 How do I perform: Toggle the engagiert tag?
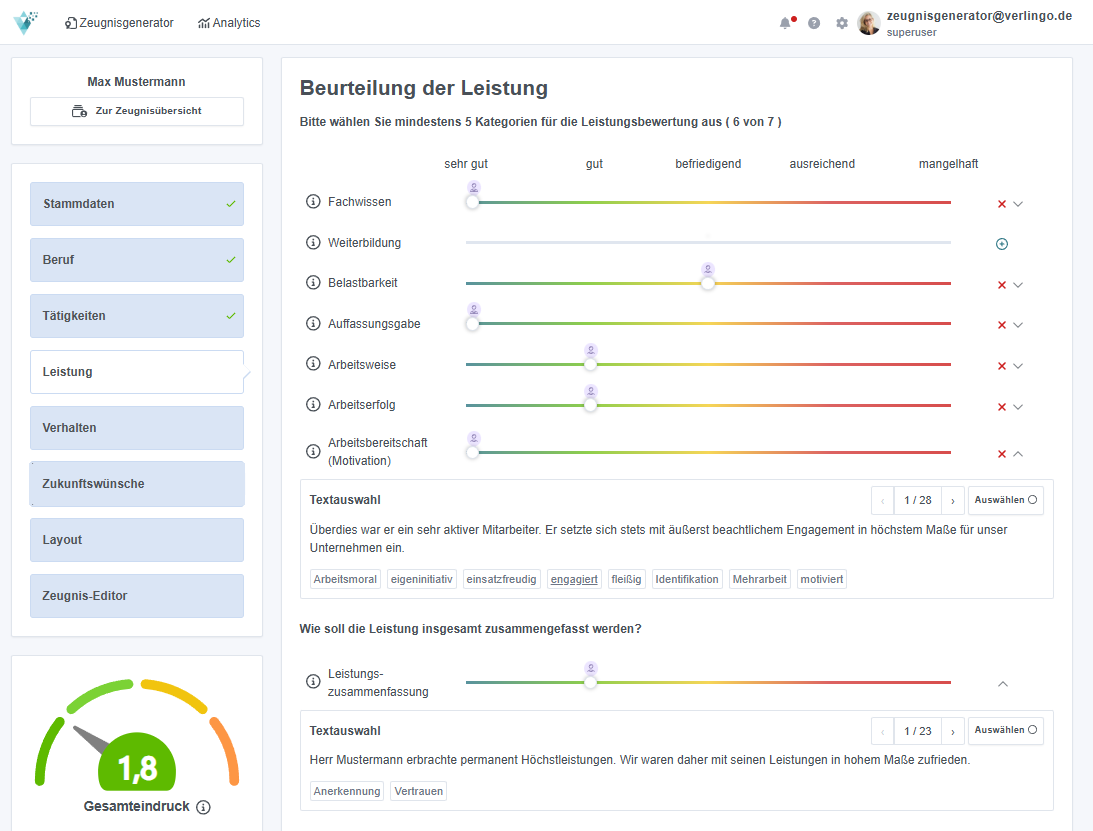tap(574, 579)
